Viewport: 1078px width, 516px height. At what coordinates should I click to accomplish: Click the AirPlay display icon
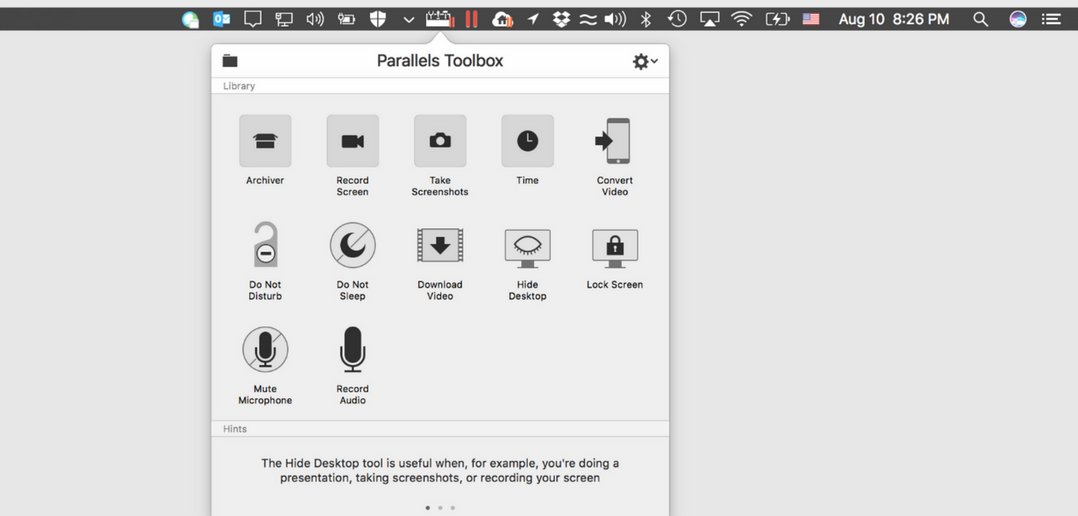[710, 19]
